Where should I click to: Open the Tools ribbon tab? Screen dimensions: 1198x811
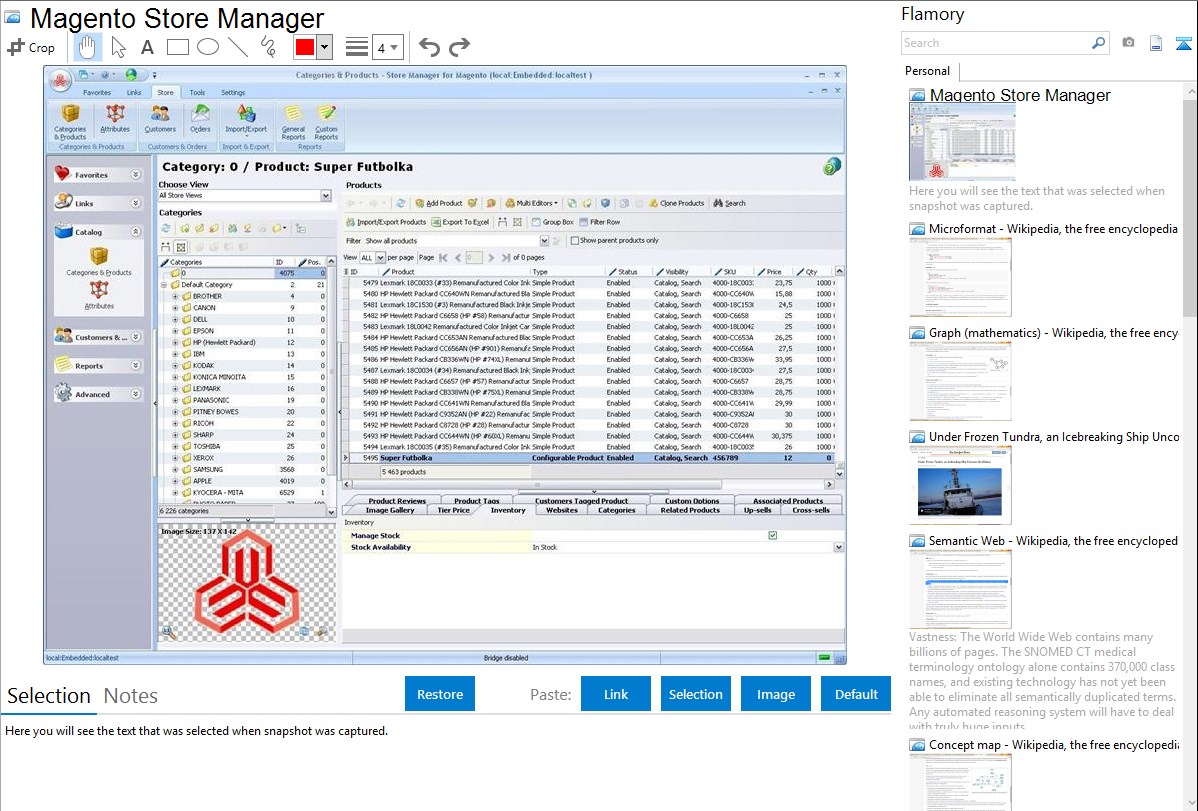[x=197, y=92]
